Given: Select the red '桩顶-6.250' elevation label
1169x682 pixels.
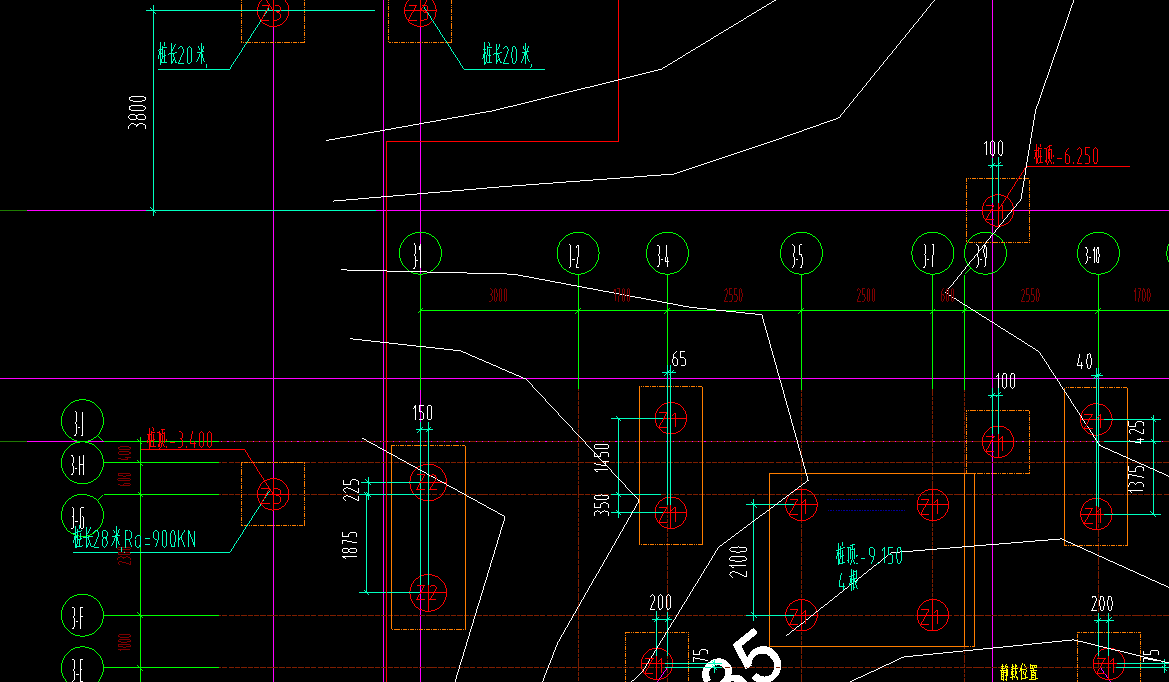Looking at the screenshot, I should pyautogui.click(x=1066, y=156).
